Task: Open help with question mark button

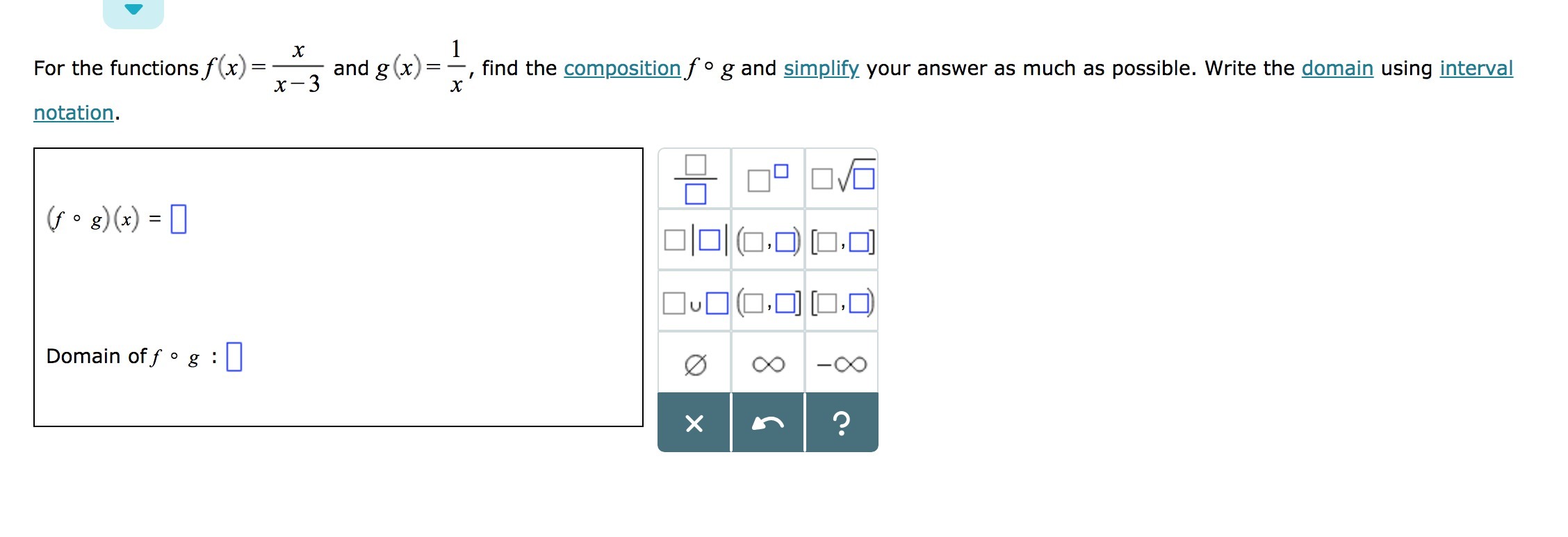Action: (x=842, y=423)
